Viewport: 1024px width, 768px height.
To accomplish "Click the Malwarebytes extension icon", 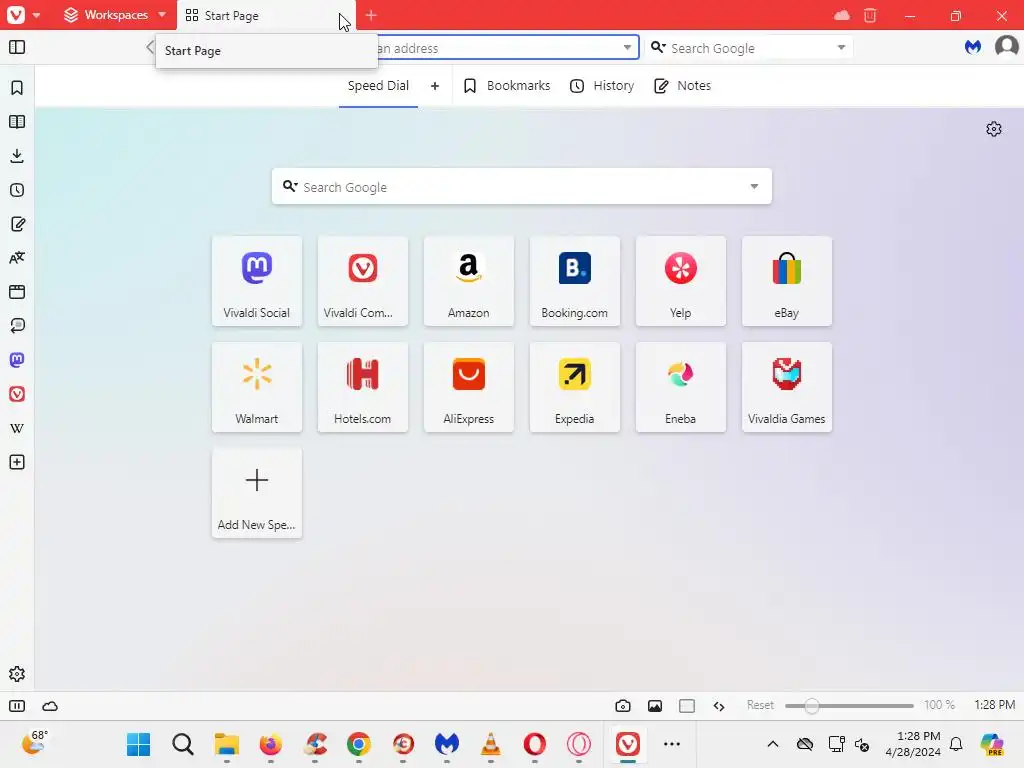I will pos(973,47).
